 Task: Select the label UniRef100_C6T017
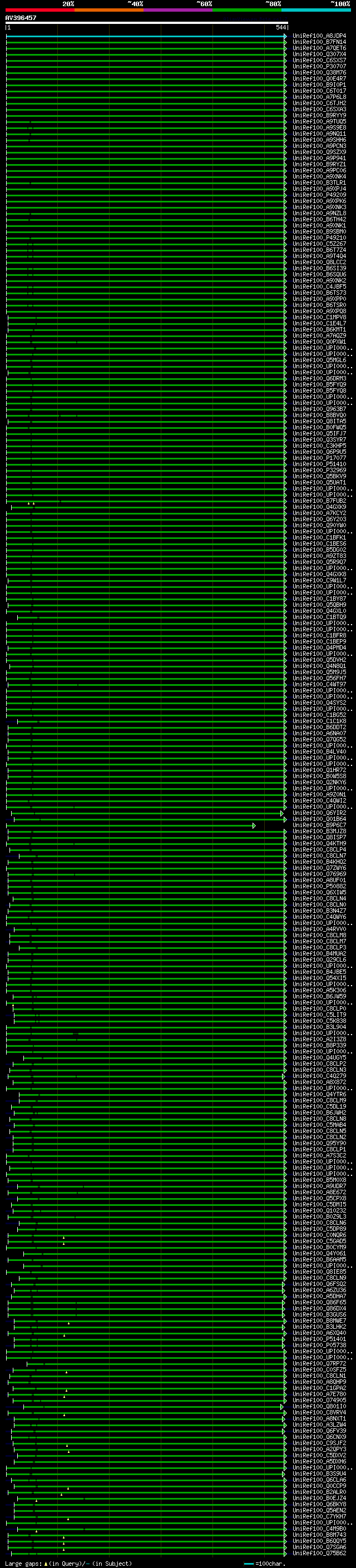coord(319,91)
